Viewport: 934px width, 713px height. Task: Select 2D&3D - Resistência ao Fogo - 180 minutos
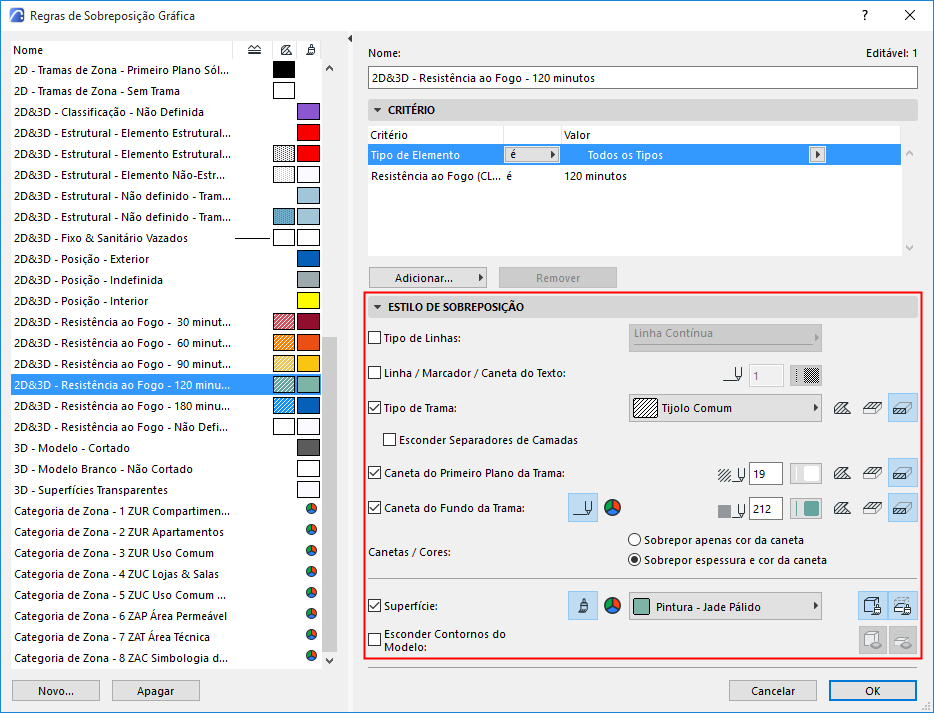click(x=166, y=406)
